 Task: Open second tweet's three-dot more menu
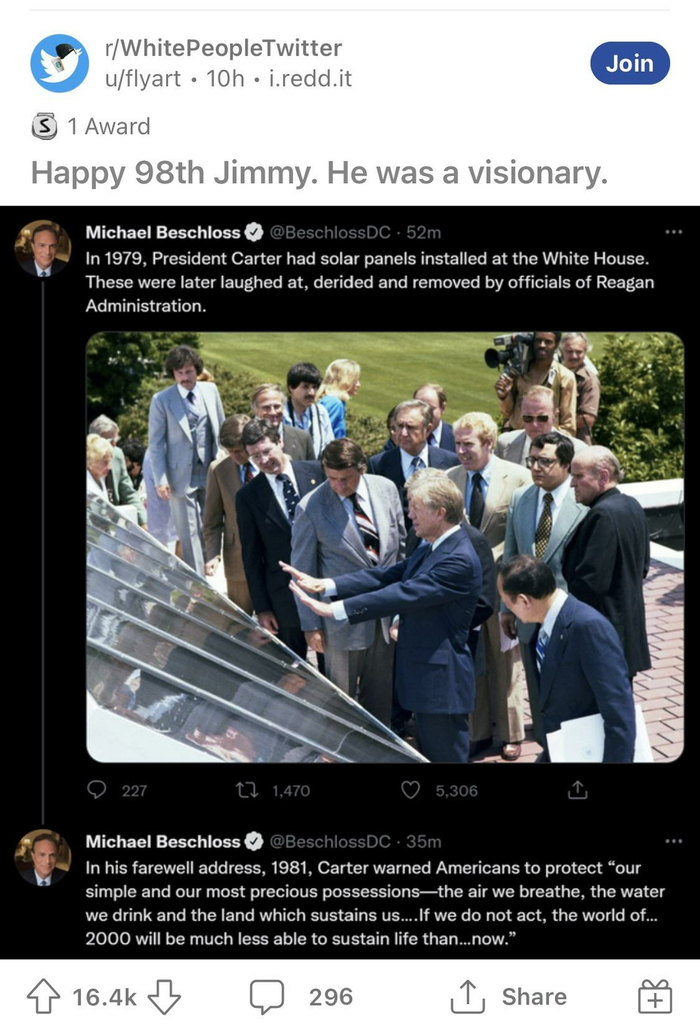tap(672, 841)
